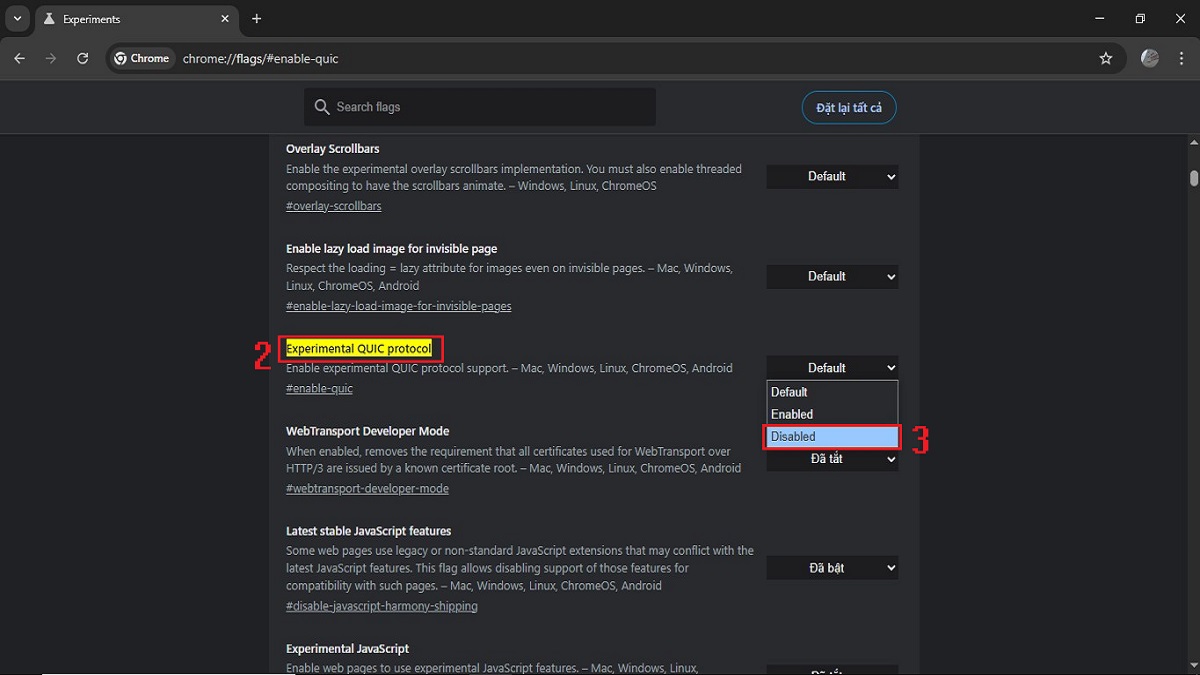Click the Đặt lại tất cả button
Screen dimensions: 1200x675
[849, 108]
